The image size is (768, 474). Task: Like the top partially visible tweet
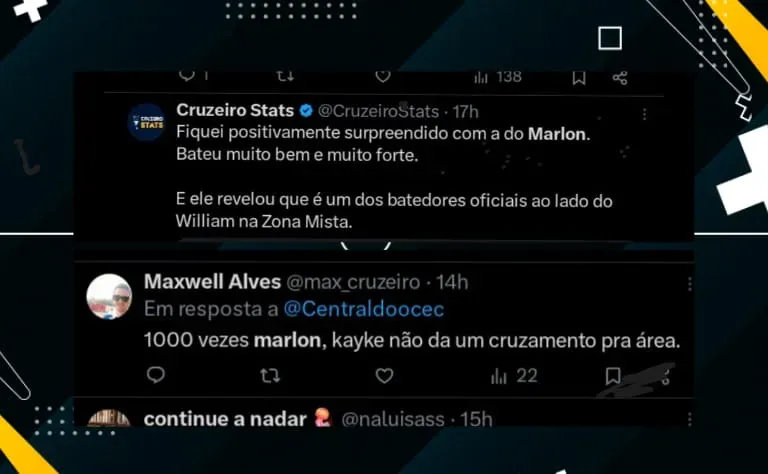click(x=383, y=76)
